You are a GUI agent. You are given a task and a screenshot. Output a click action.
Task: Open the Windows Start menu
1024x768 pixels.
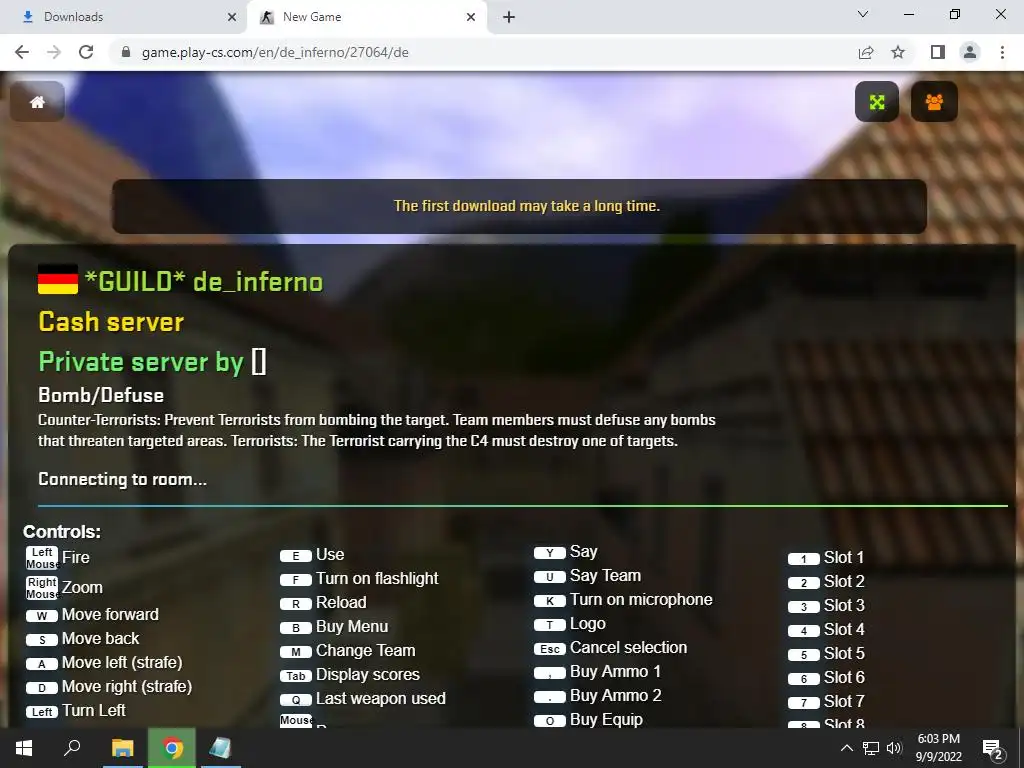[x=24, y=748]
